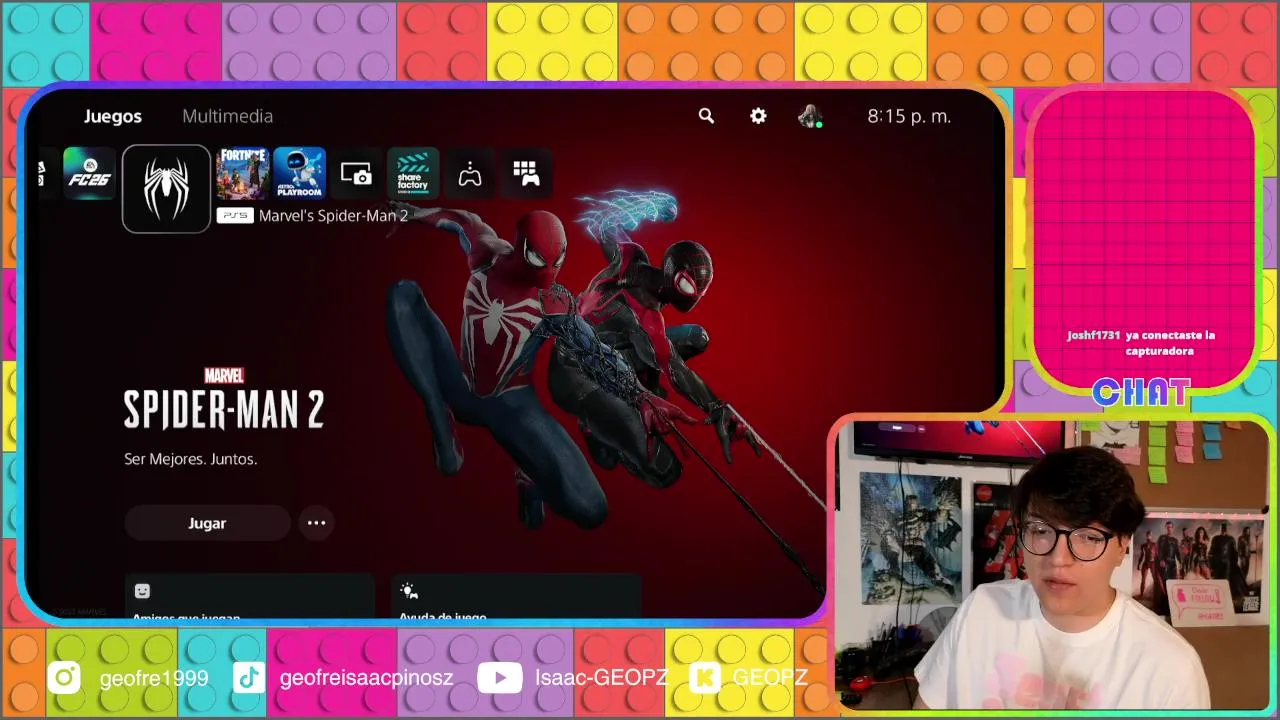Select the Spider-Man 2 spider logo tile
Screen dimensions: 1280x720
point(166,189)
